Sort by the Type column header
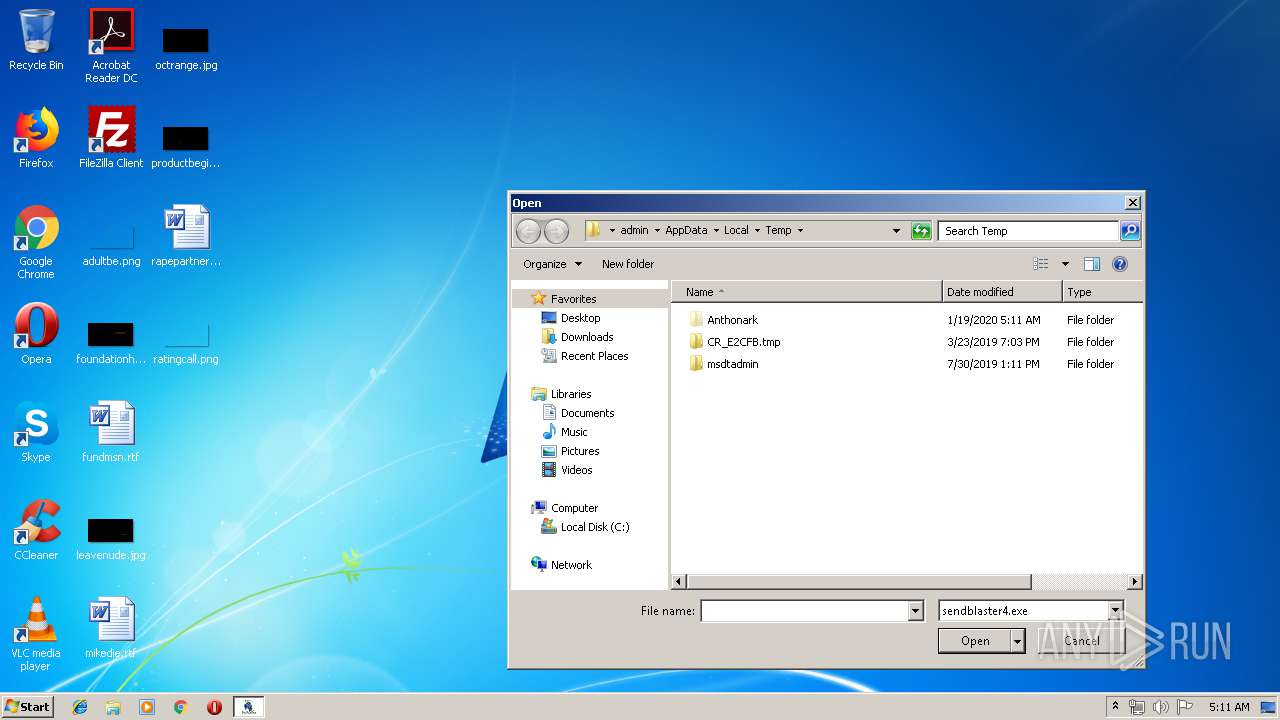 point(1102,292)
